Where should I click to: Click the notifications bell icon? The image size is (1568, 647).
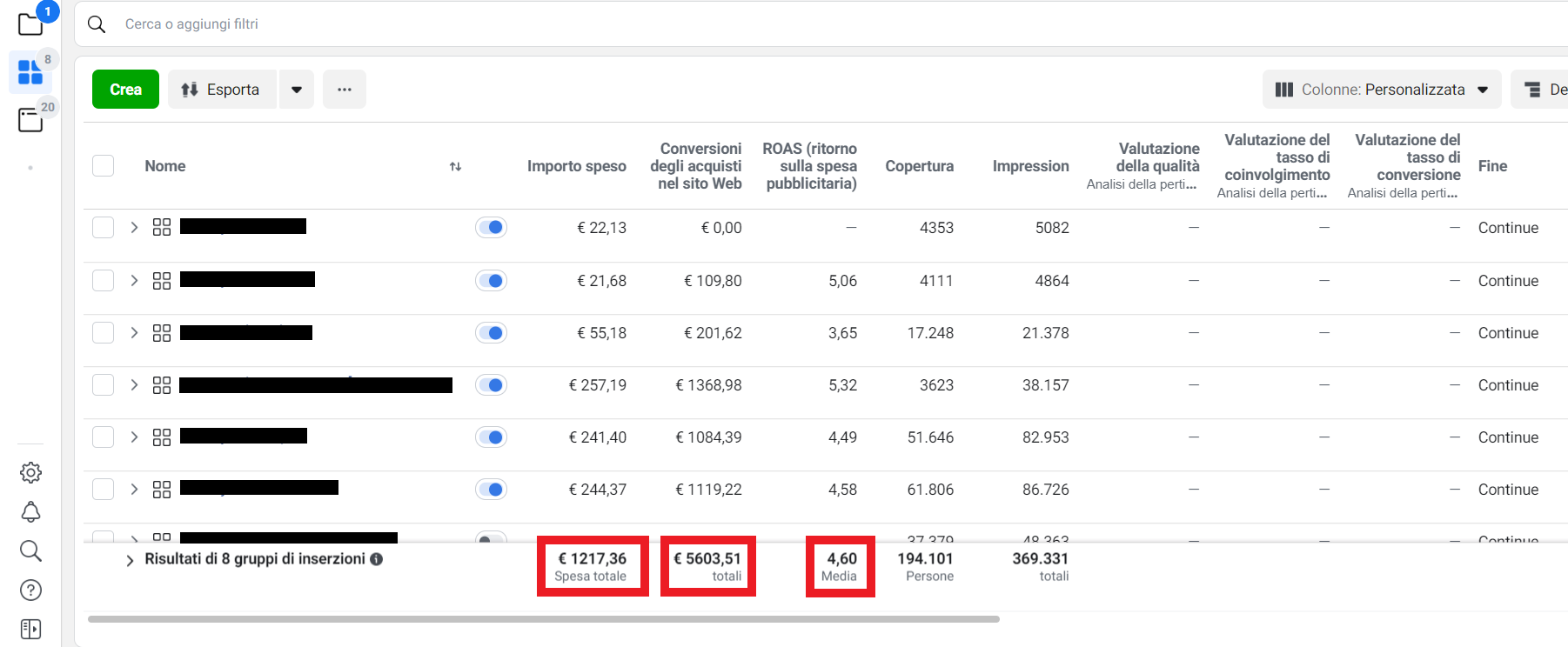30,512
